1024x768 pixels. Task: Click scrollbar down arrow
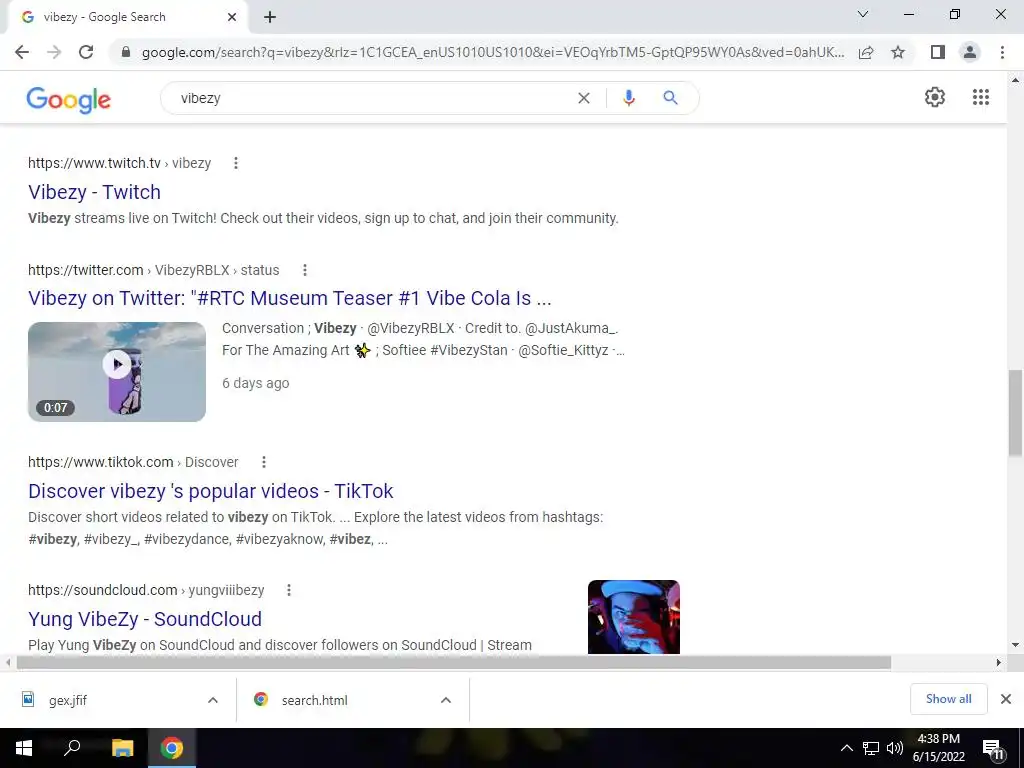[x=1016, y=645]
